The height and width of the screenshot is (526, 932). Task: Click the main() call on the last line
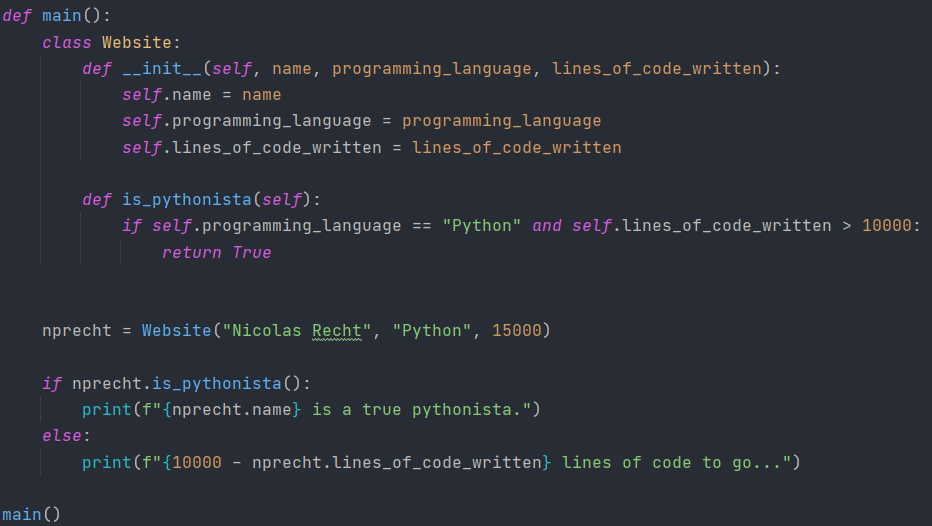[31, 514]
